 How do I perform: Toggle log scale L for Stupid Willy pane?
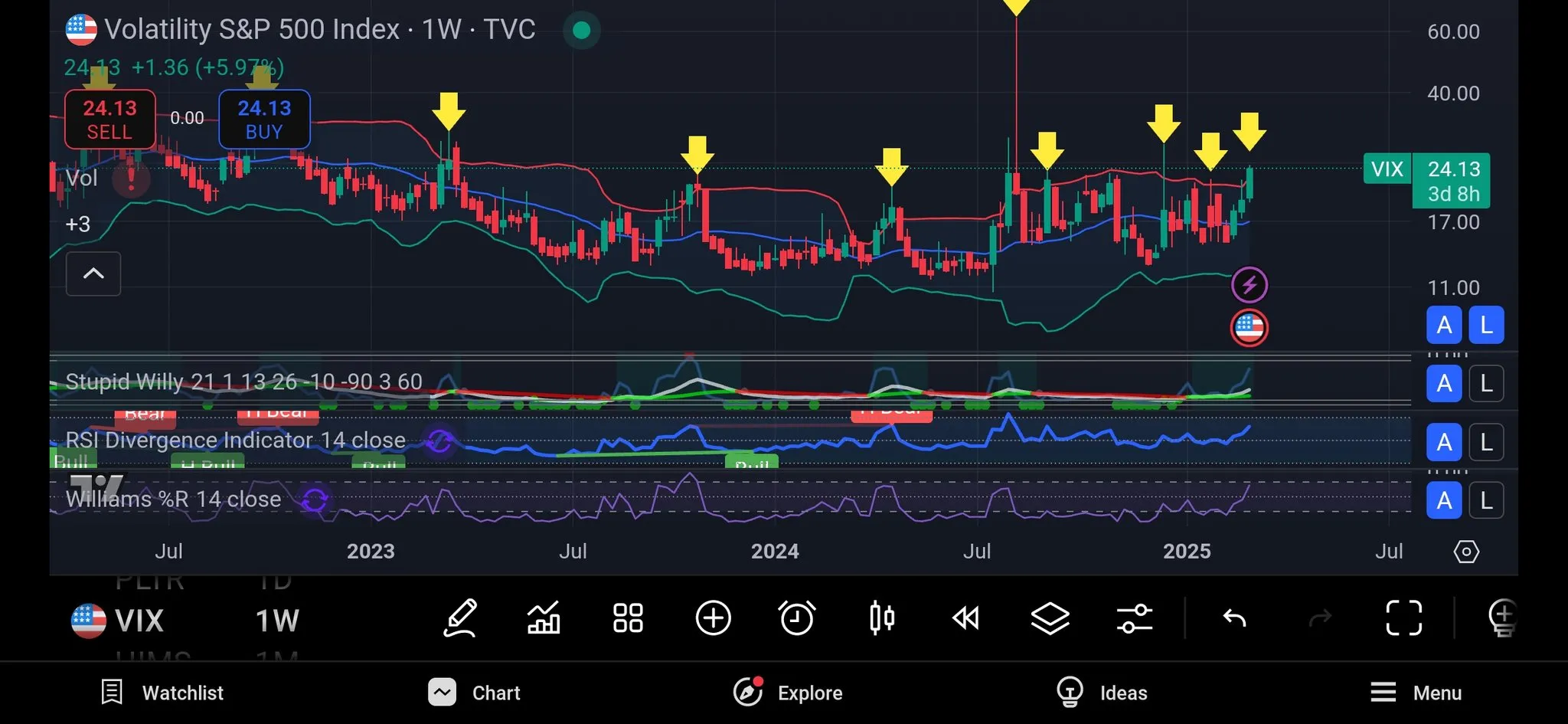(x=1486, y=383)
